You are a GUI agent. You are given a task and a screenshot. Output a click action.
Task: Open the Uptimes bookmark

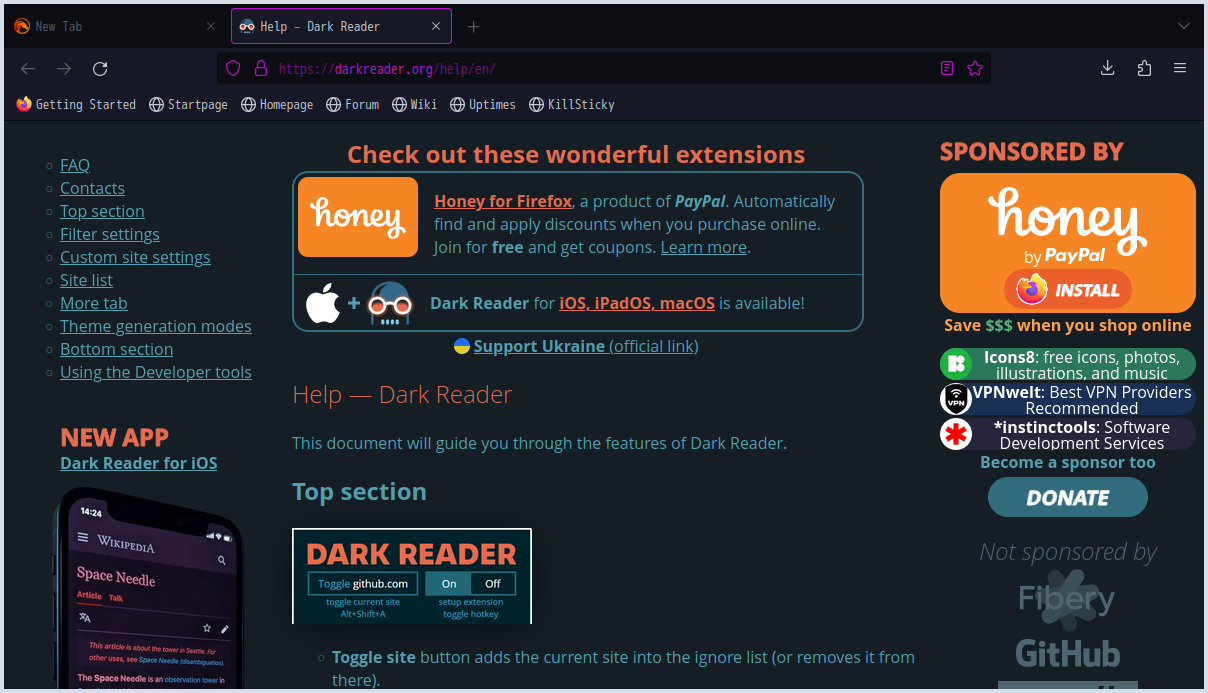coord(483,104)
